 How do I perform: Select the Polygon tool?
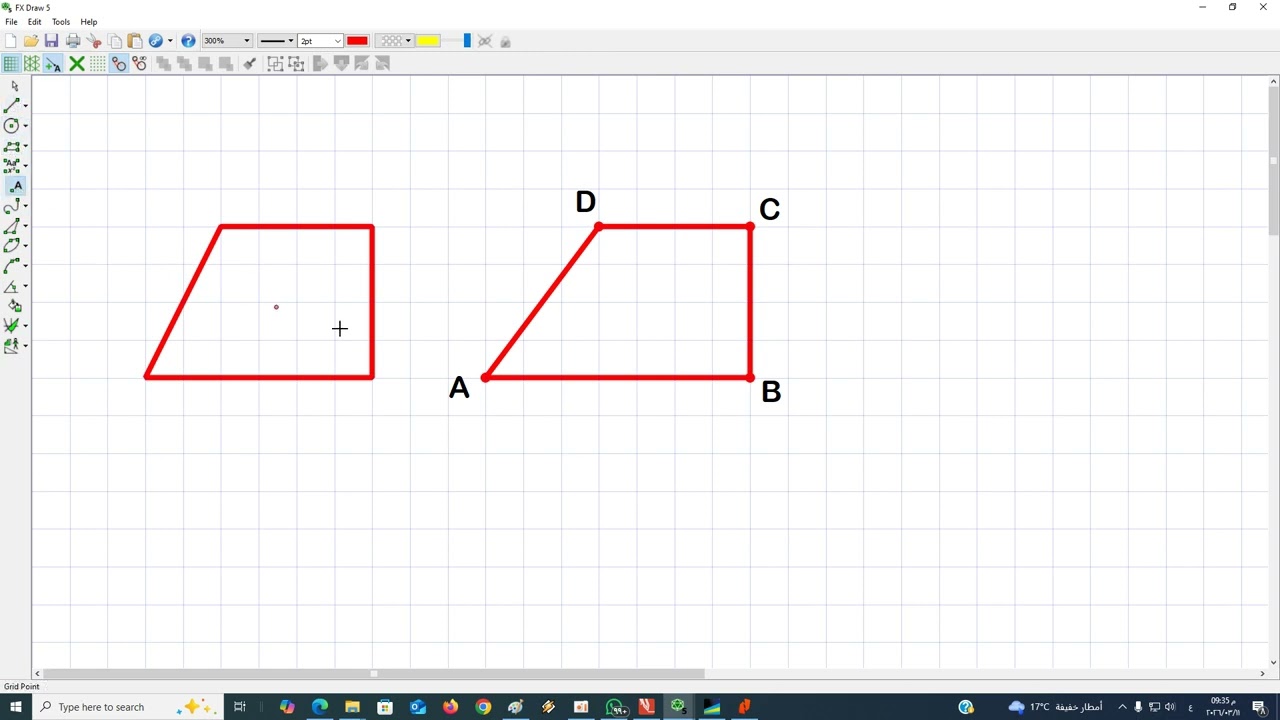[12, 146]
